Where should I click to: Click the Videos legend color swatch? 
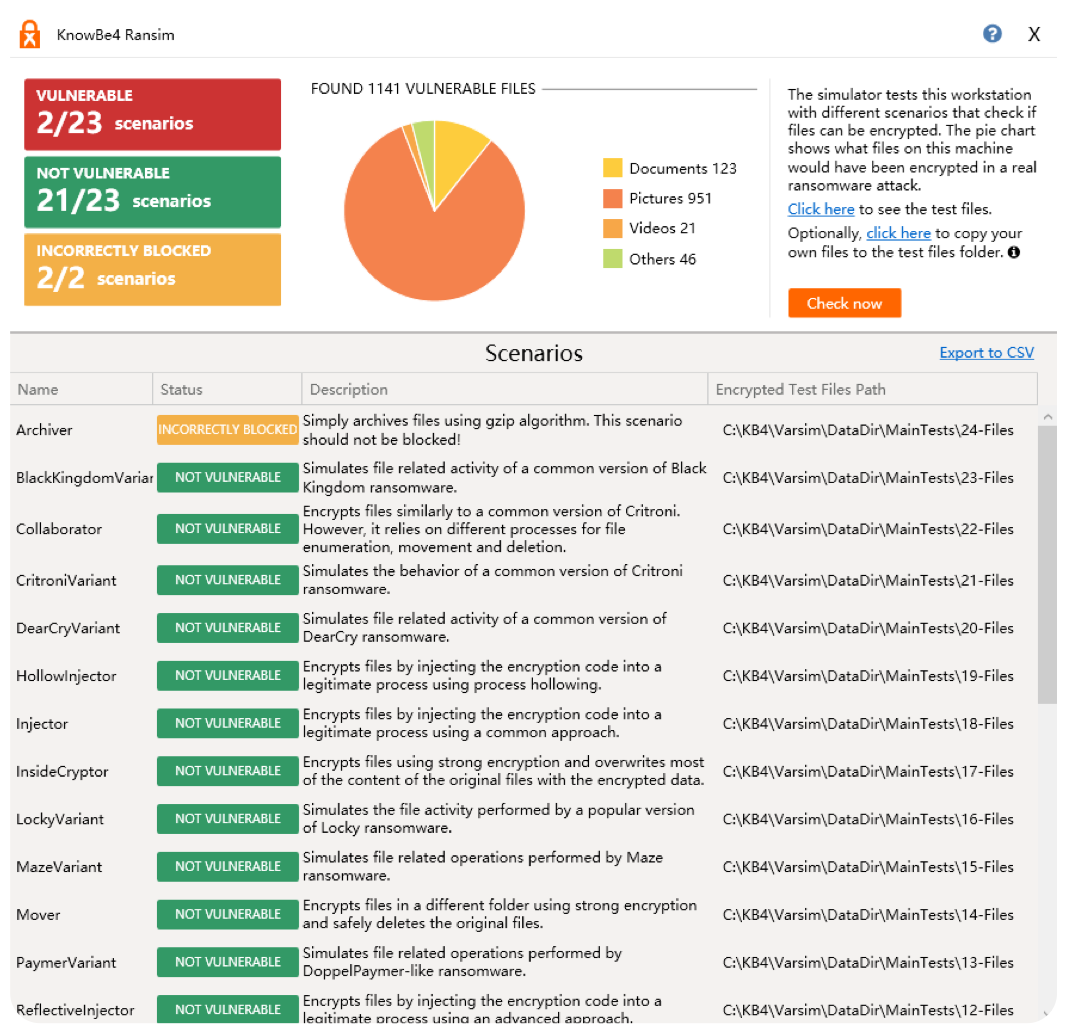(612, 228)
